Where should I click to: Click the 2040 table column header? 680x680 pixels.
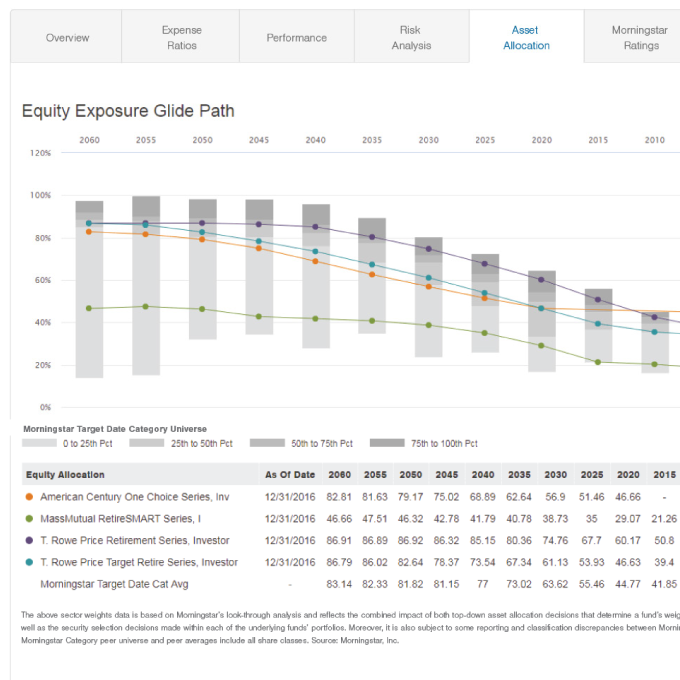(x=483, y=474)
